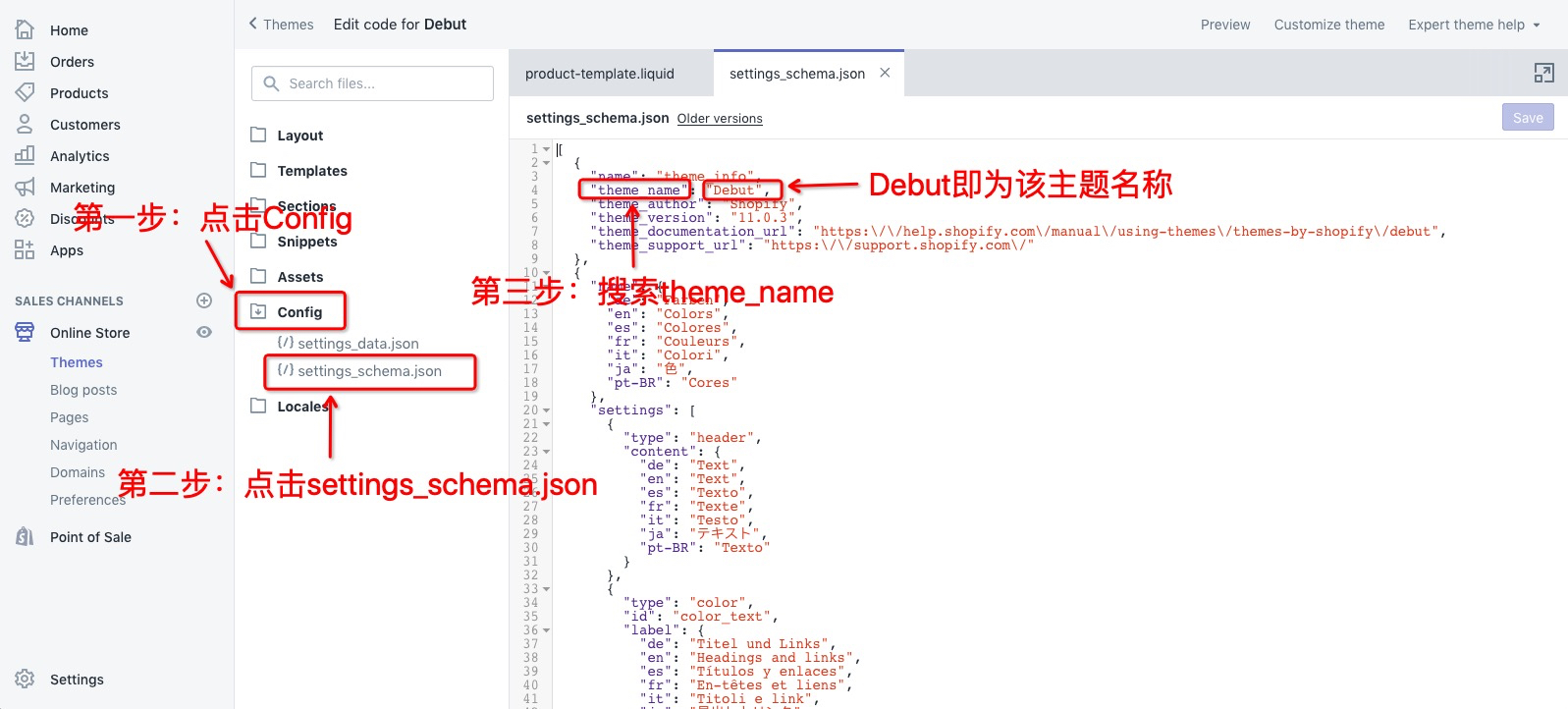Open Older versions link

pyautogui.click(x=720, y=118)
